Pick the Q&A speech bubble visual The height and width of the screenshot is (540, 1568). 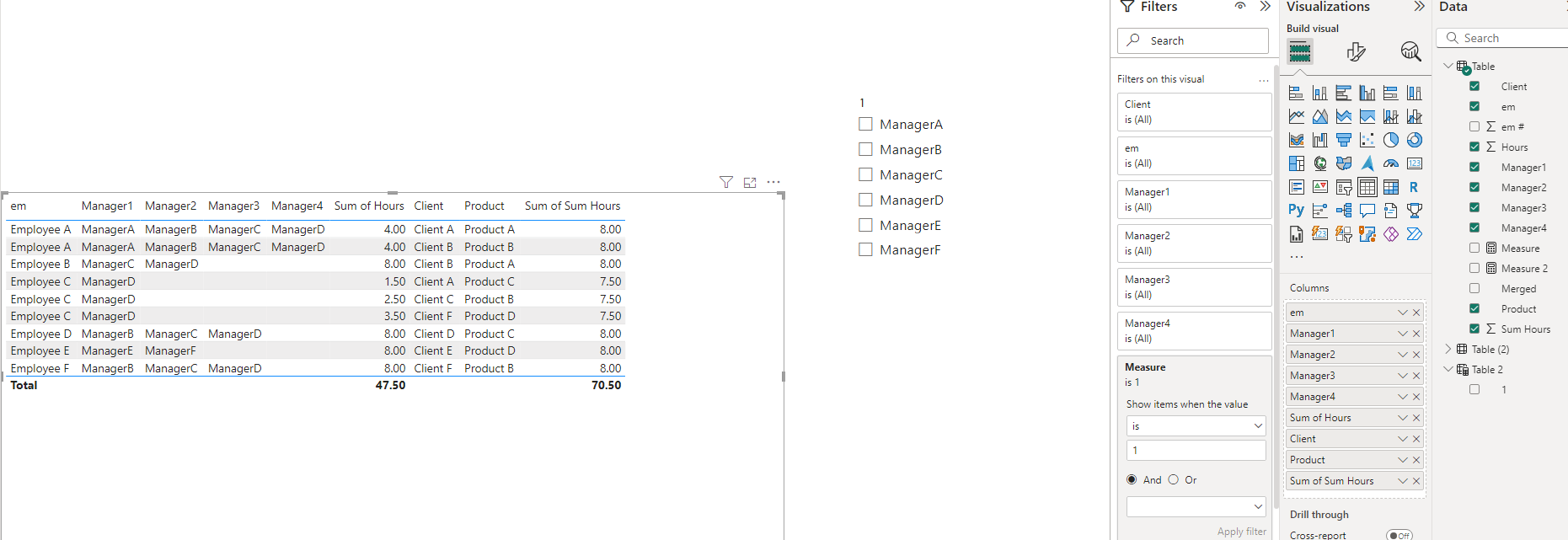1367,210
